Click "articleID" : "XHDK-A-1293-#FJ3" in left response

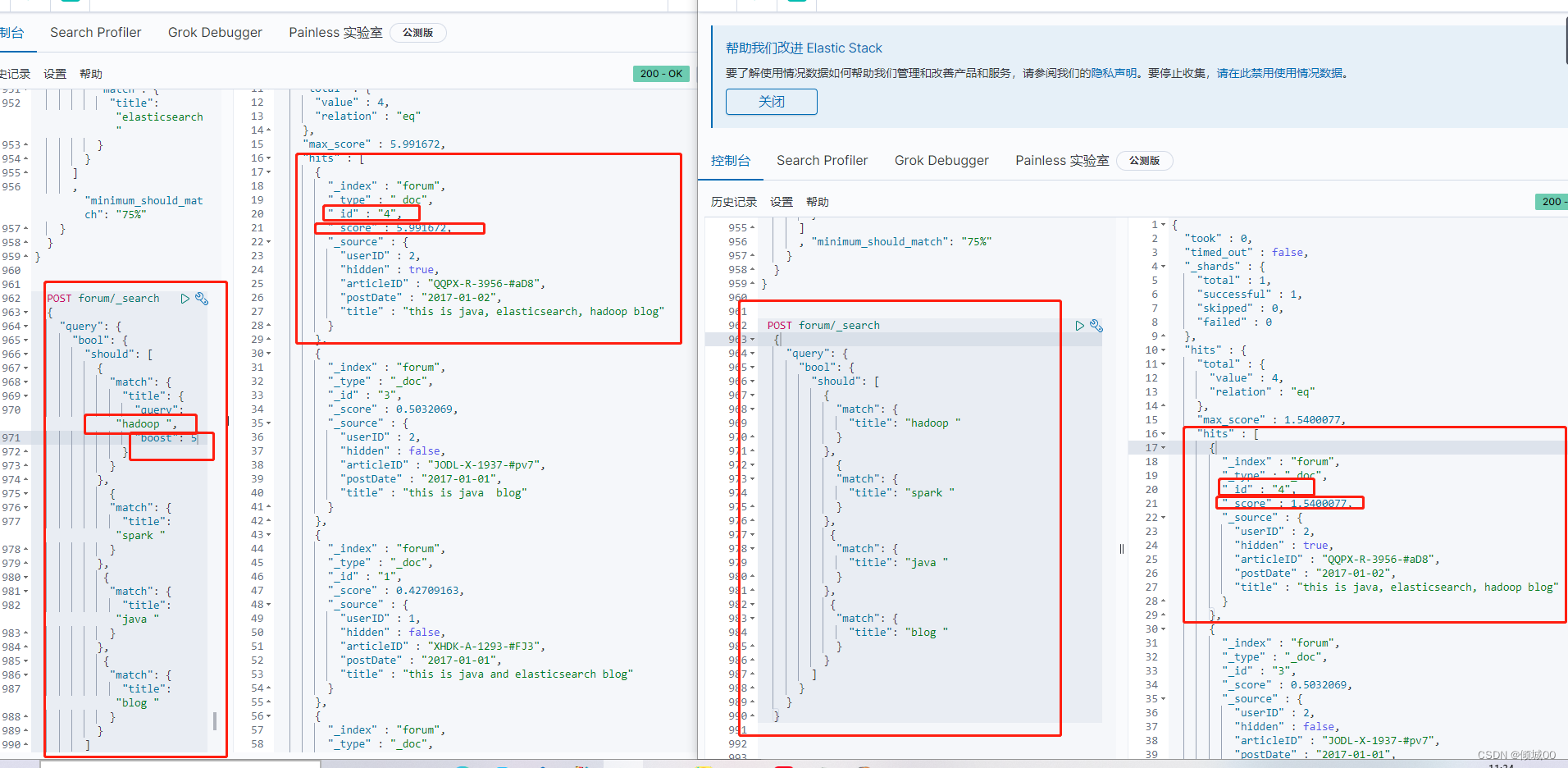pos(442,647)
